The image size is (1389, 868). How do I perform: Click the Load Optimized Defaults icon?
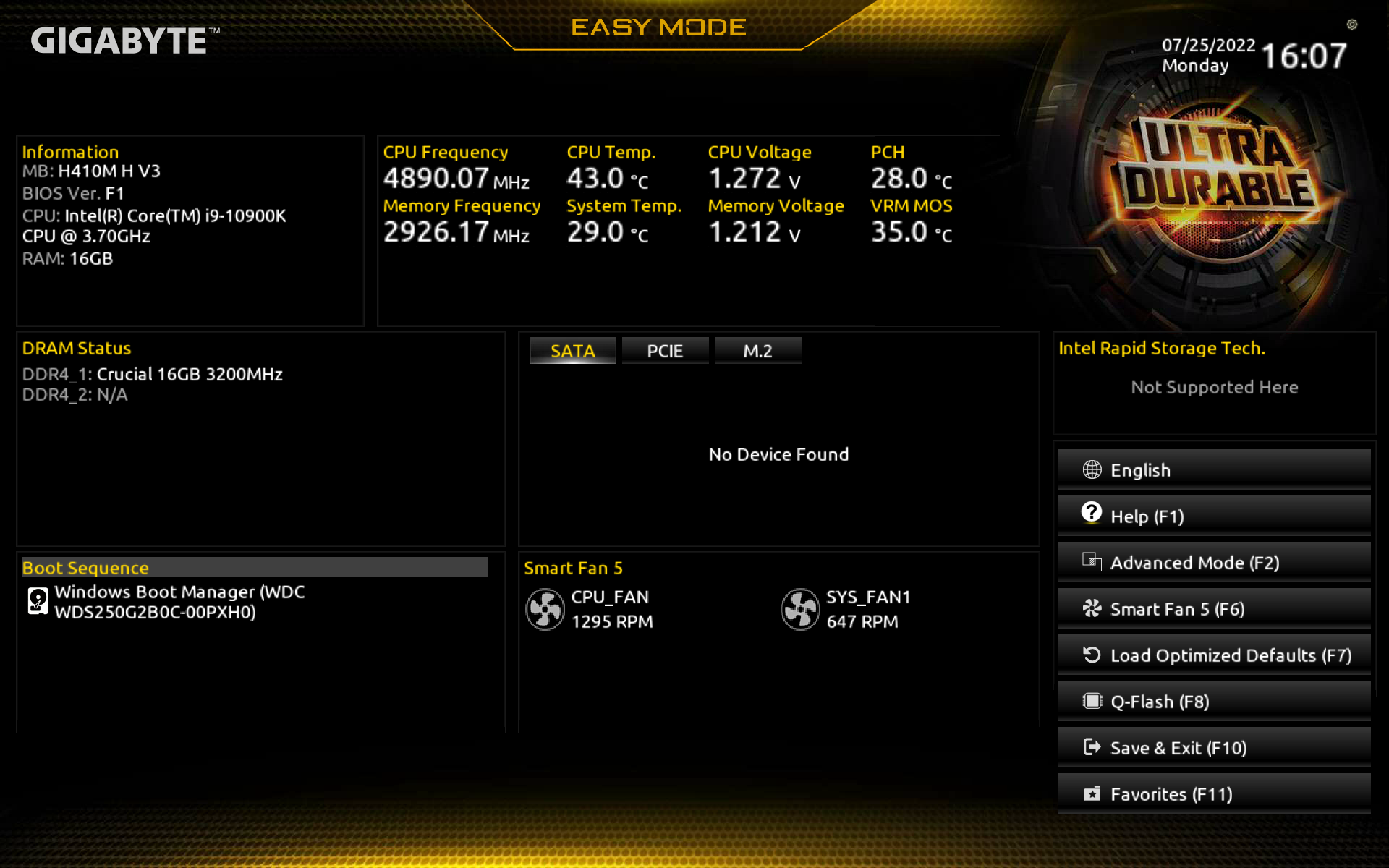(1091, 655)
